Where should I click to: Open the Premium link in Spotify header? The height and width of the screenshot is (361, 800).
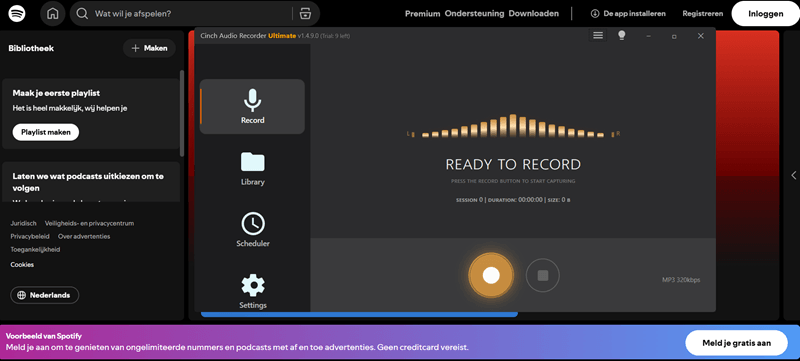(422, 14)
